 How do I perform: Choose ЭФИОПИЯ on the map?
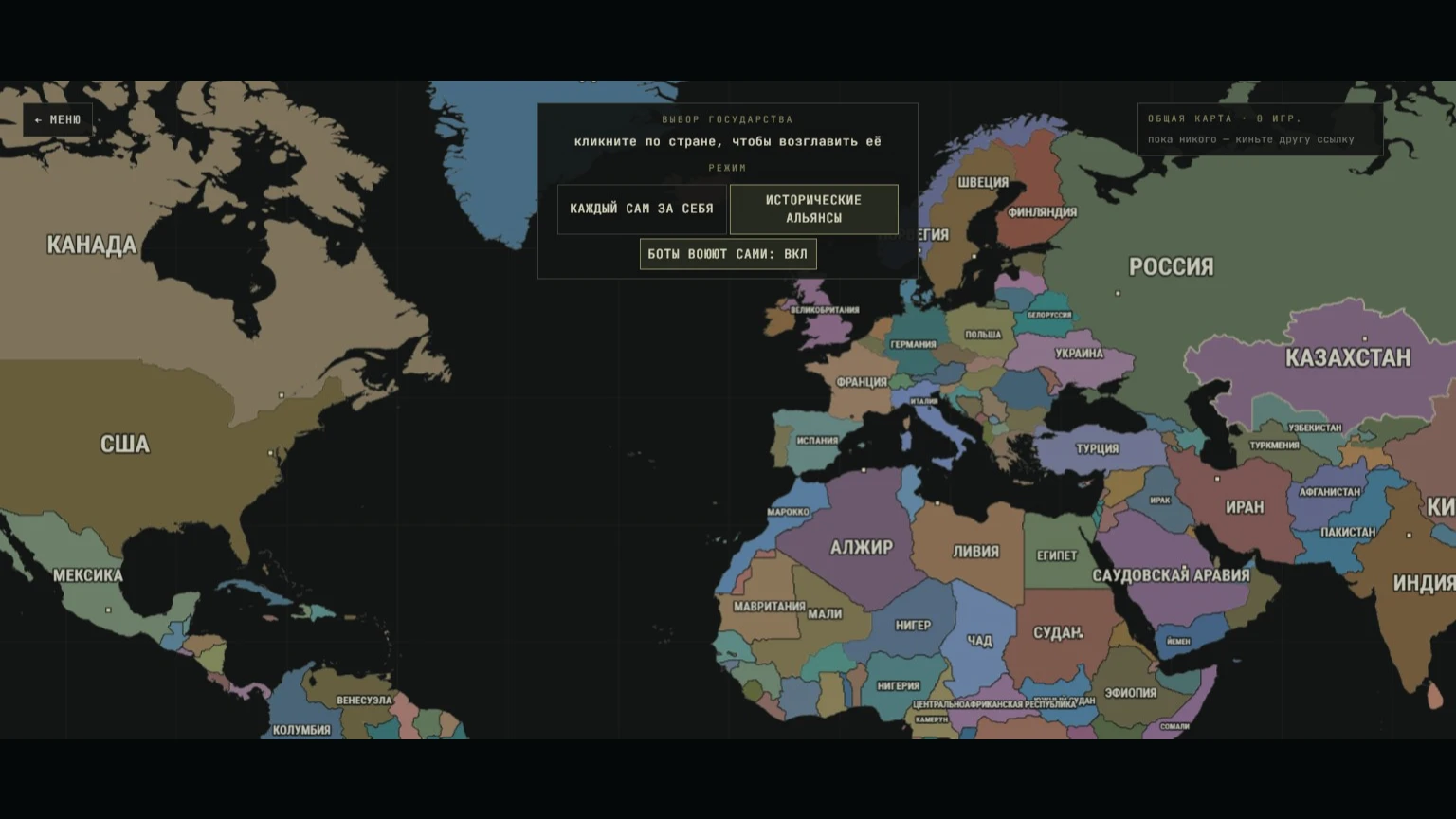click(1131, 694)
